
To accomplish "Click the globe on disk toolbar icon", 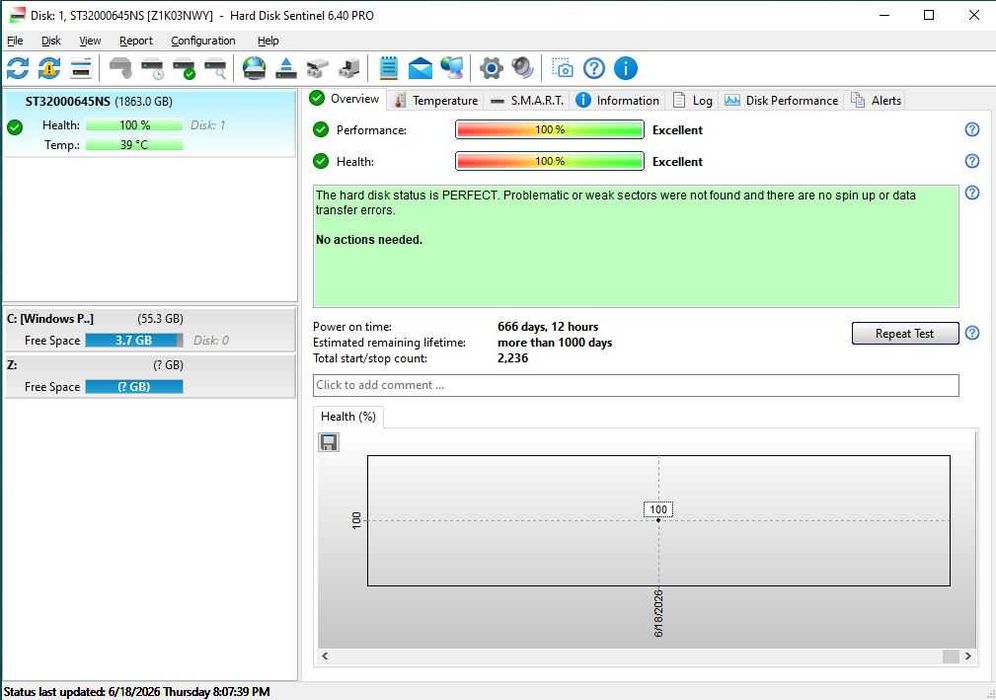I will tap(254, 69).
